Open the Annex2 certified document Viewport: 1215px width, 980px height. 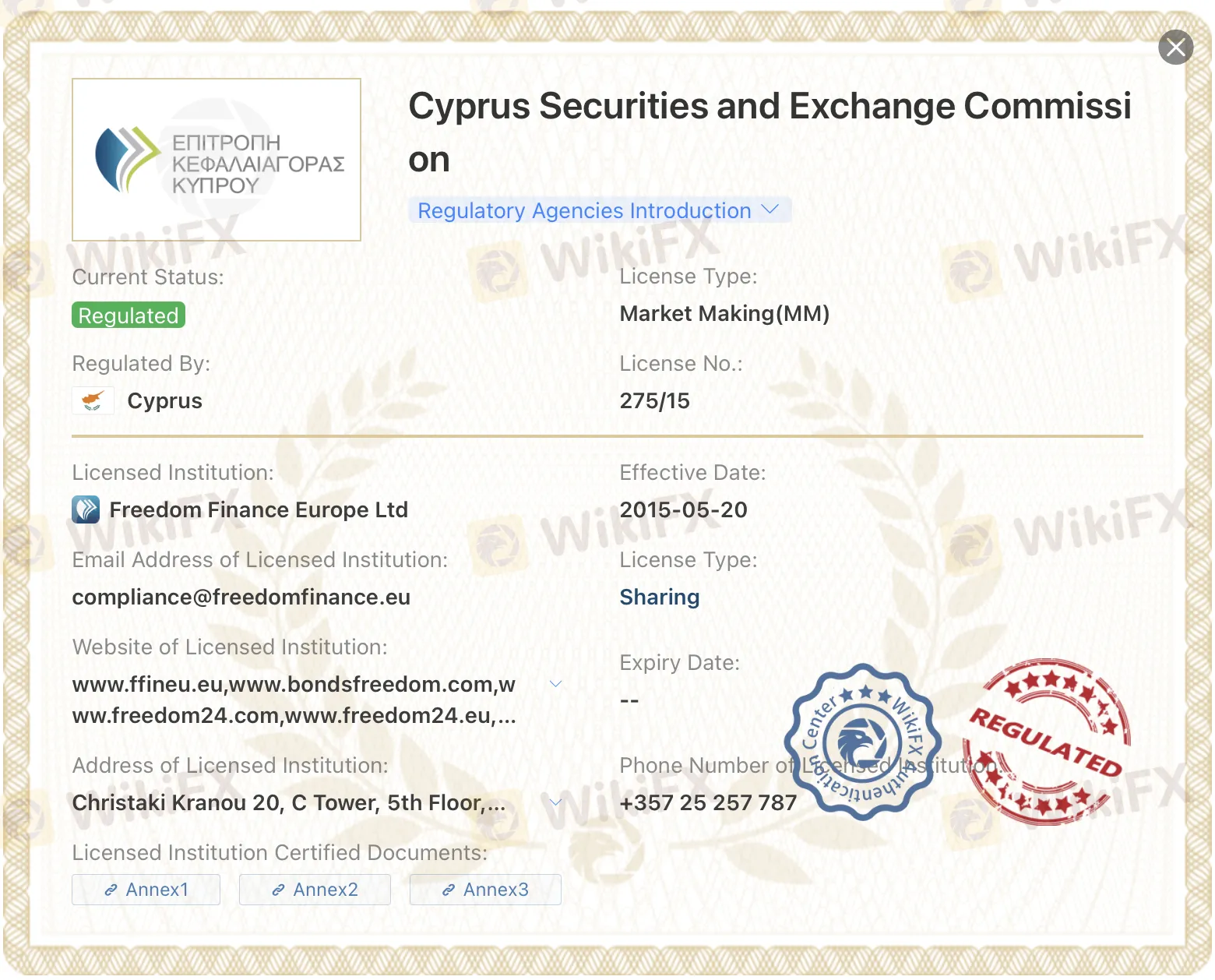pos(315,890)
